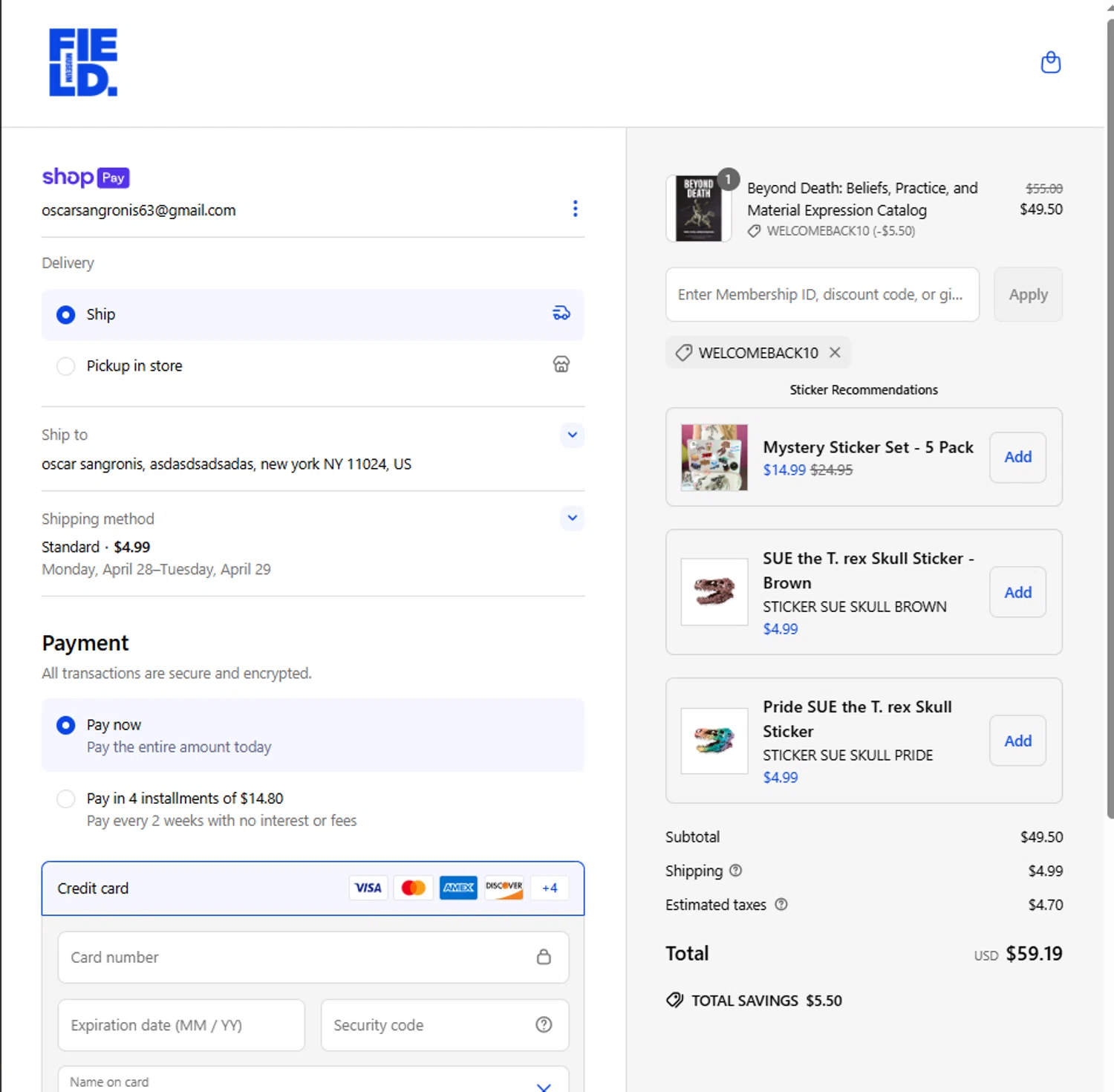Click the email oscarsangronis63@gmail.com

pyautogui.click(x=139, y=210)
